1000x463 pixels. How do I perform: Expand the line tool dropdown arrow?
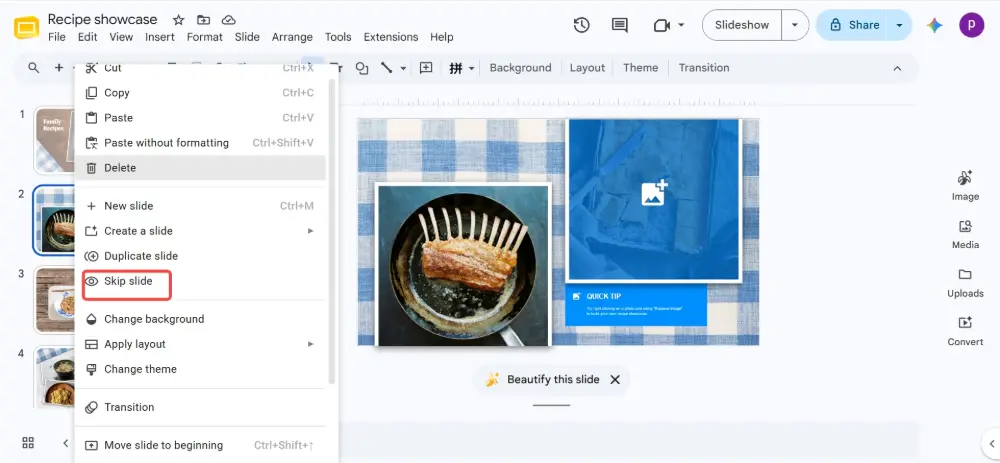tap(404, 68)
